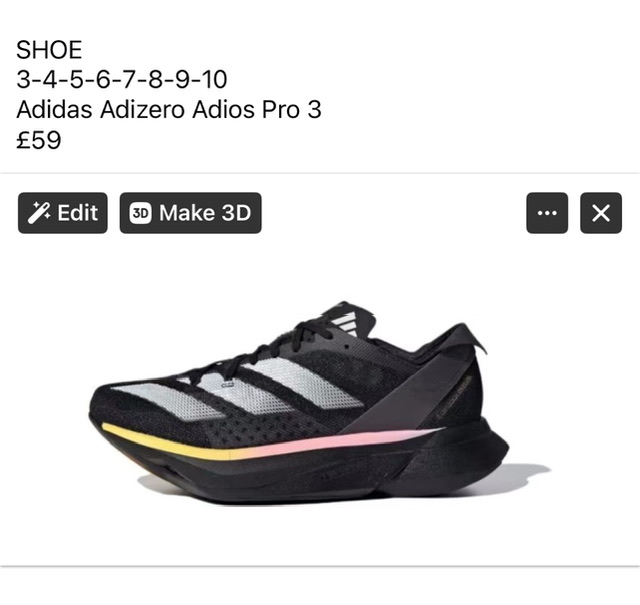Click the Adidas logo on the shoe tongue

[344, 320]
